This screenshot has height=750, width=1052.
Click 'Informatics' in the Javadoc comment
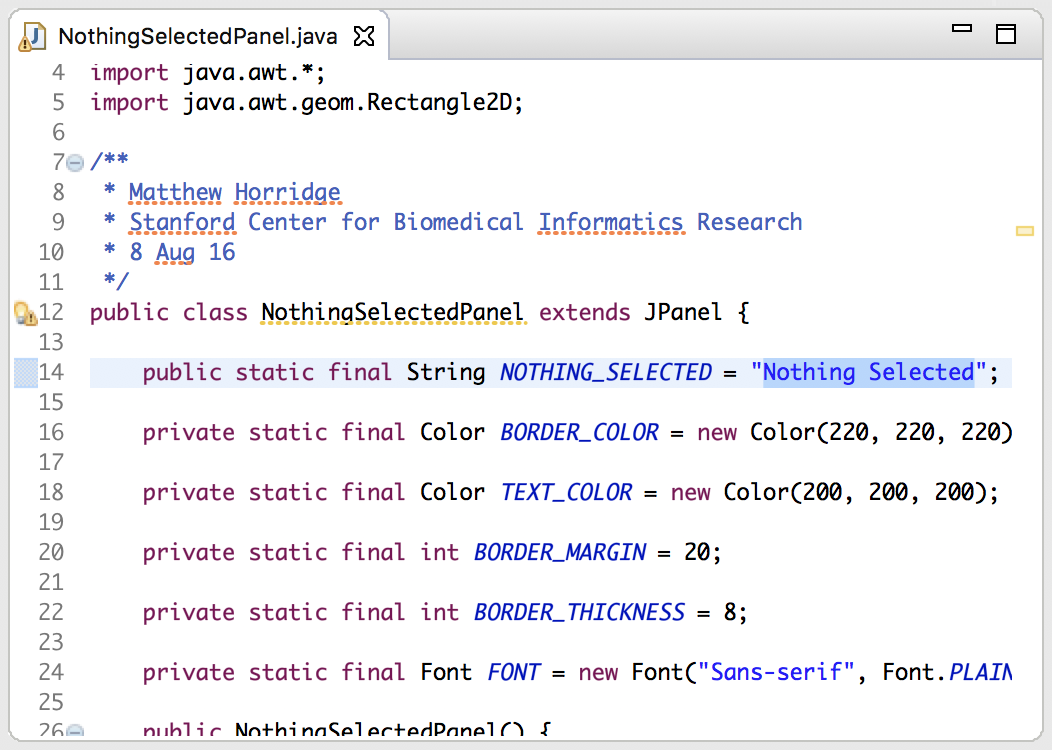point(611,222)
